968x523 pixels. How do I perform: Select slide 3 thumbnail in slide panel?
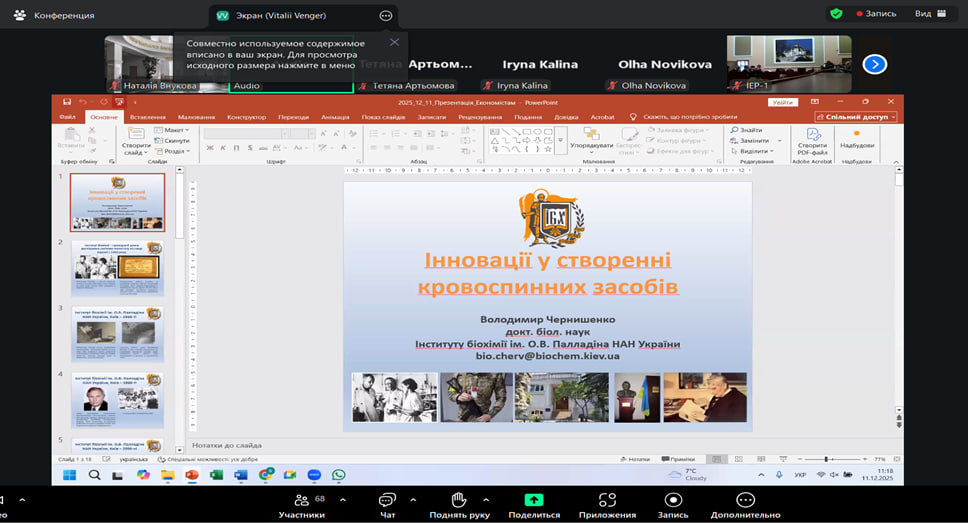click(117, 334)
